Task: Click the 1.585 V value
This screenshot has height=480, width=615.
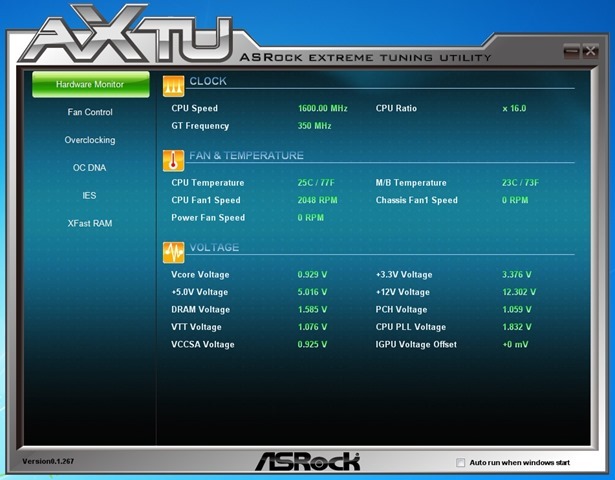Action: (312, 309)
